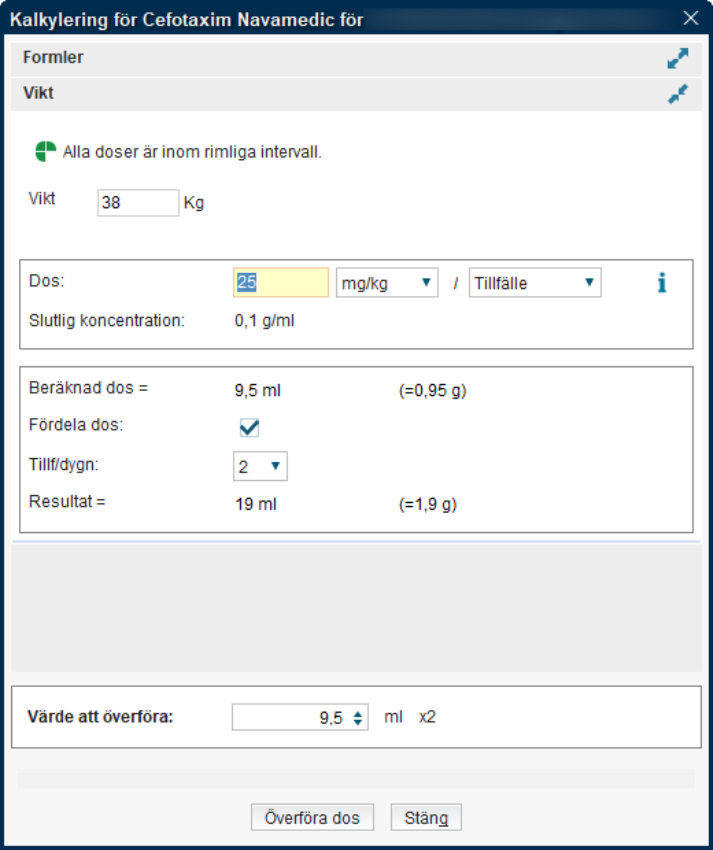Open the Tillf/dygn dropdown
The height and width of the screenshot is (850, 713).
tap(260, 466)
